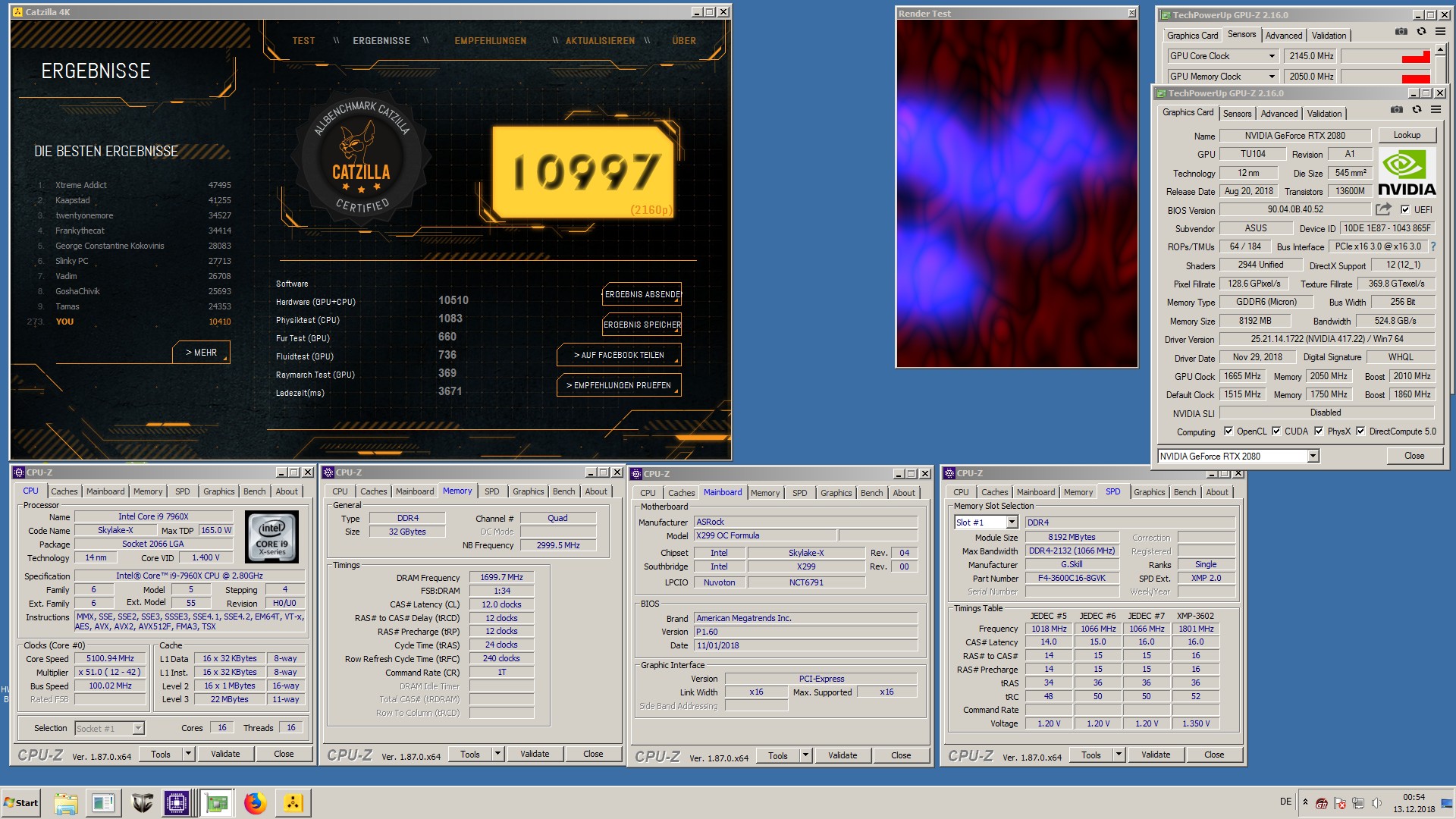Click the Lookup button
Image resolution: width=1456 pixels, height=819 pixels.
click(1407, 135)
